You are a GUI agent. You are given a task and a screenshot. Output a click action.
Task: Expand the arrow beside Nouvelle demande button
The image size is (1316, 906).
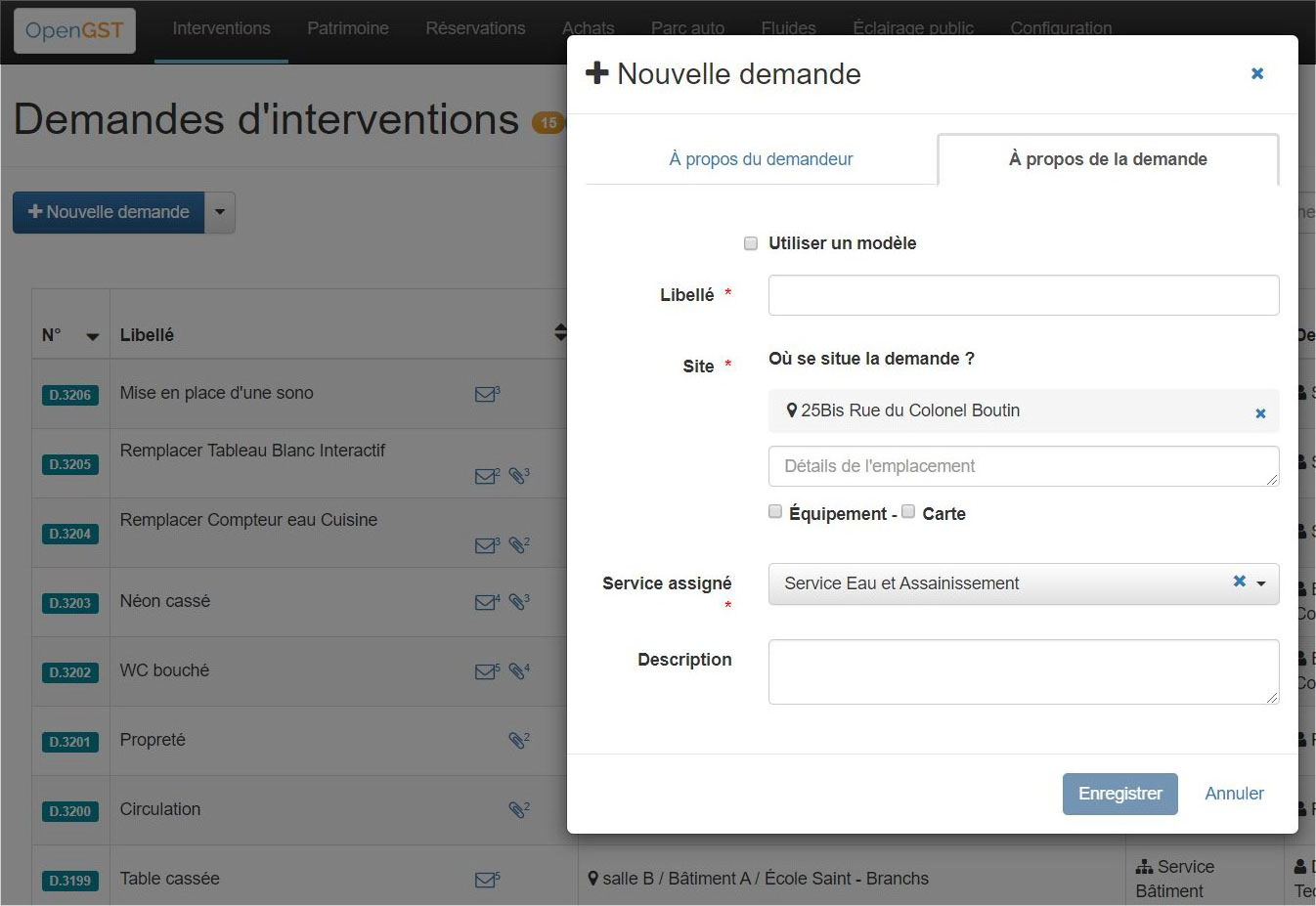click(x=220, y=212)
